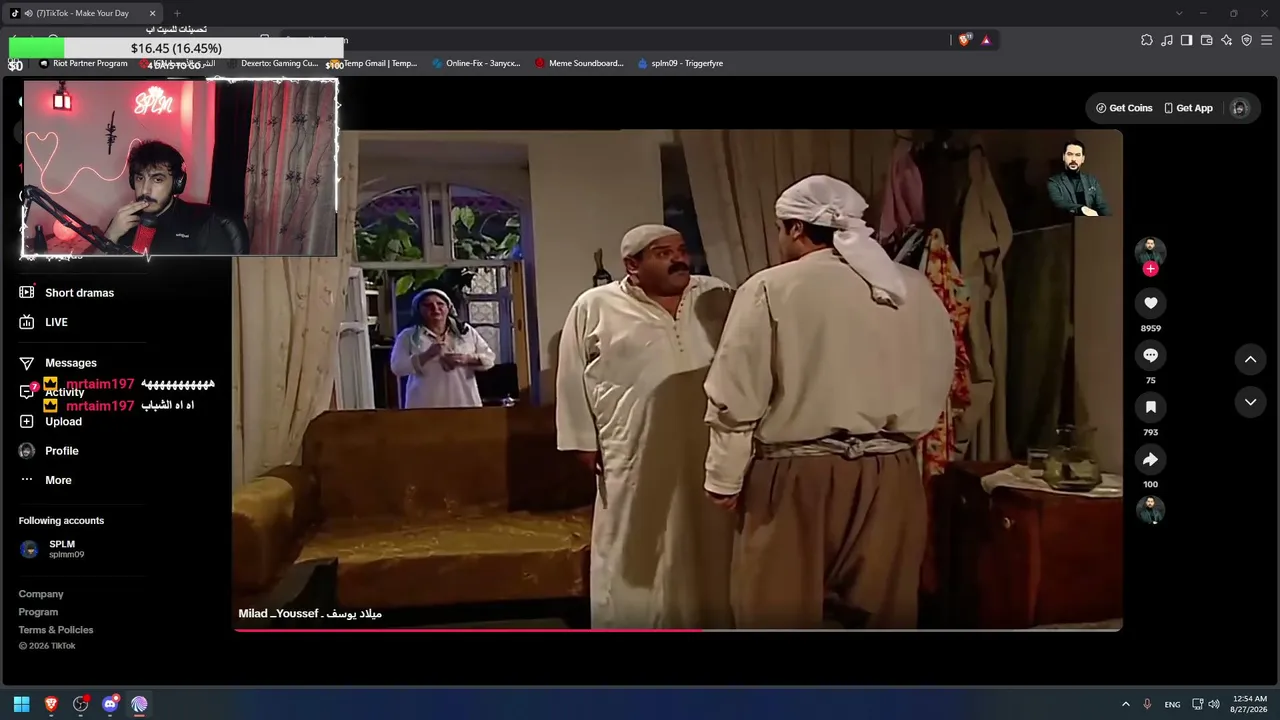
Task: Open LIVE section in sidebar
Action: click(44, 322)
